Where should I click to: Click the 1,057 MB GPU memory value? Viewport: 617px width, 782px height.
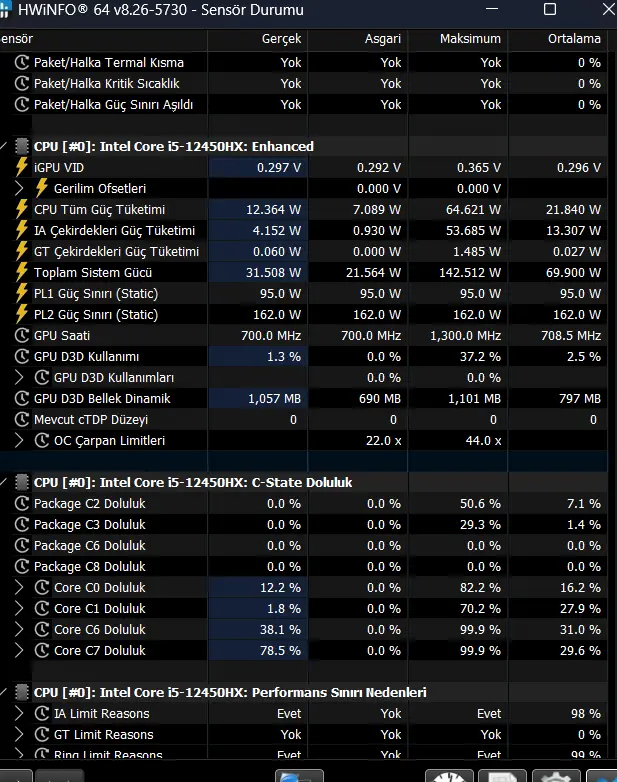[x=274, y=398]
